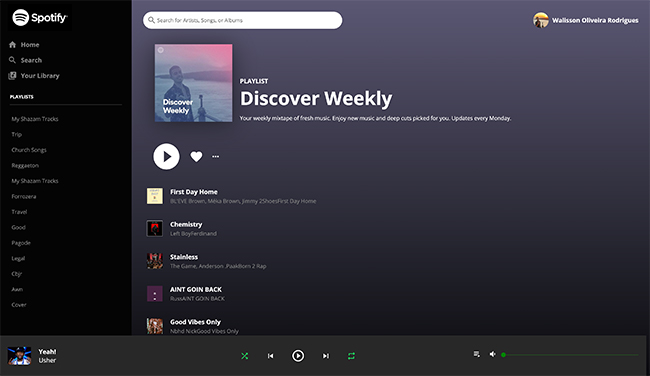
Task: Open the My Shazam Tracks playlist below Reggaeton
Action: click(35, 181)
